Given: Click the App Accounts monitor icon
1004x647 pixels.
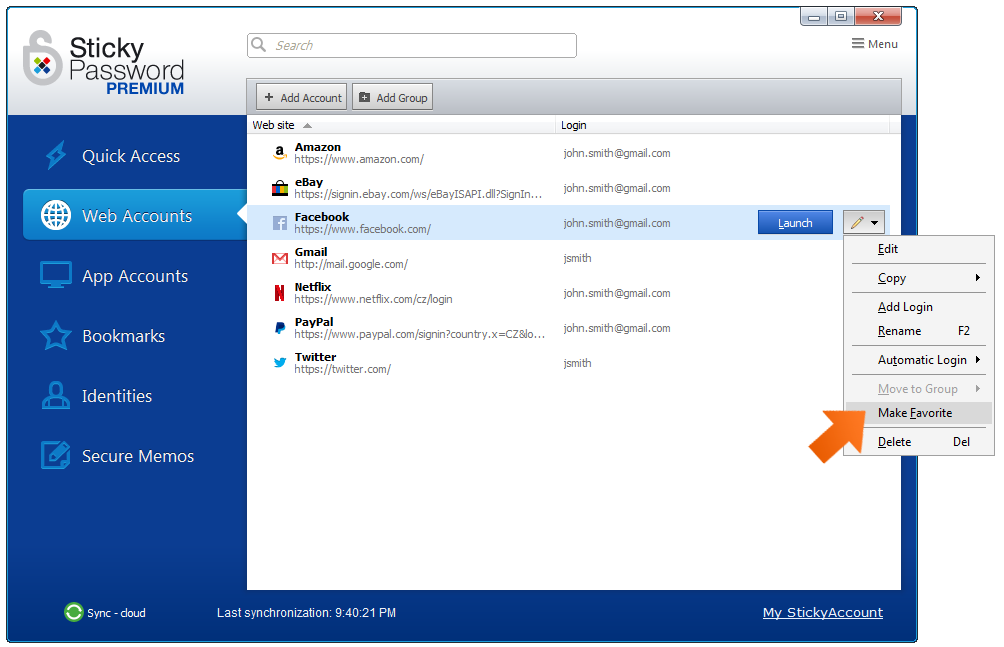Looking at the screenshot, I should (x=56, y=275).
